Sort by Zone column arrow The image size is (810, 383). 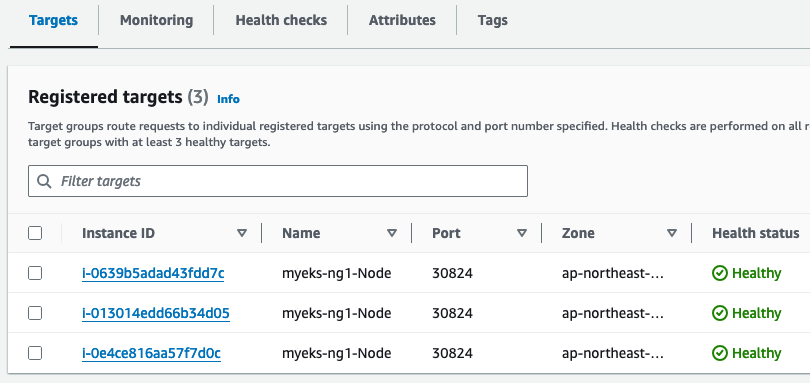pos(672,233)
